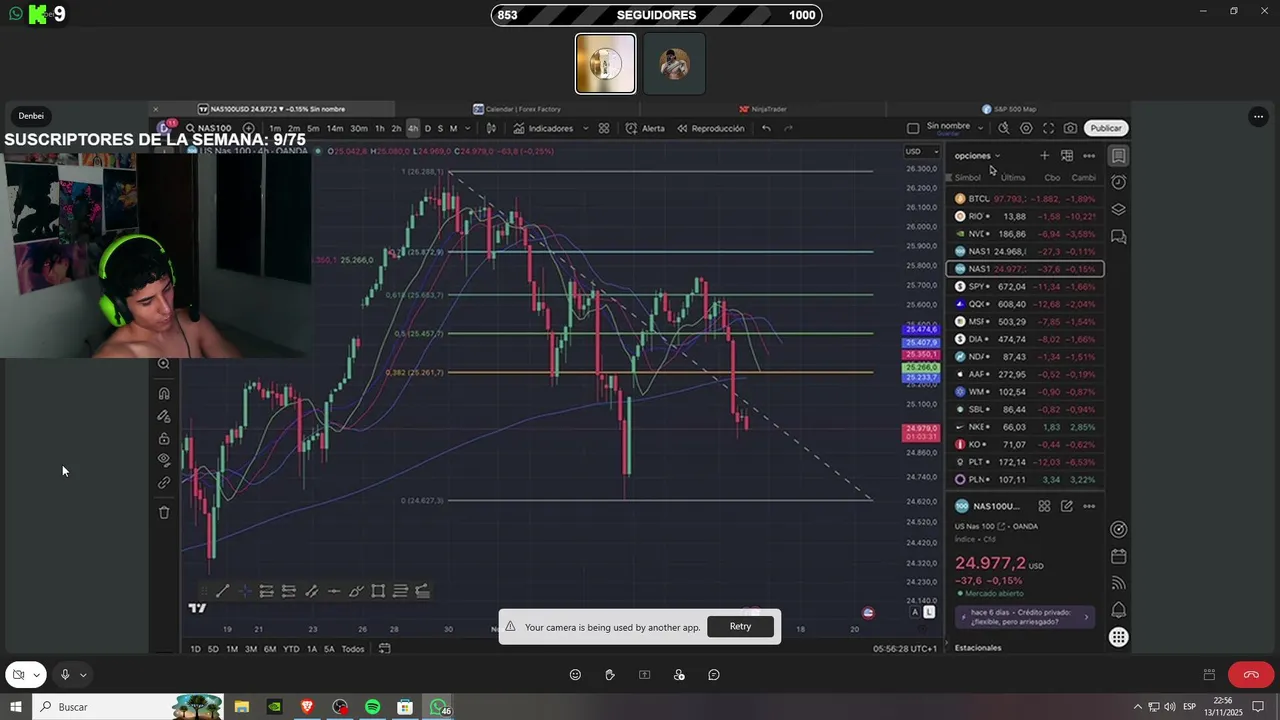The width and height of the screenshot is (1280, 720).
Task: Select the golden avatar participant thumbnail
Action: tap(605, 64)
